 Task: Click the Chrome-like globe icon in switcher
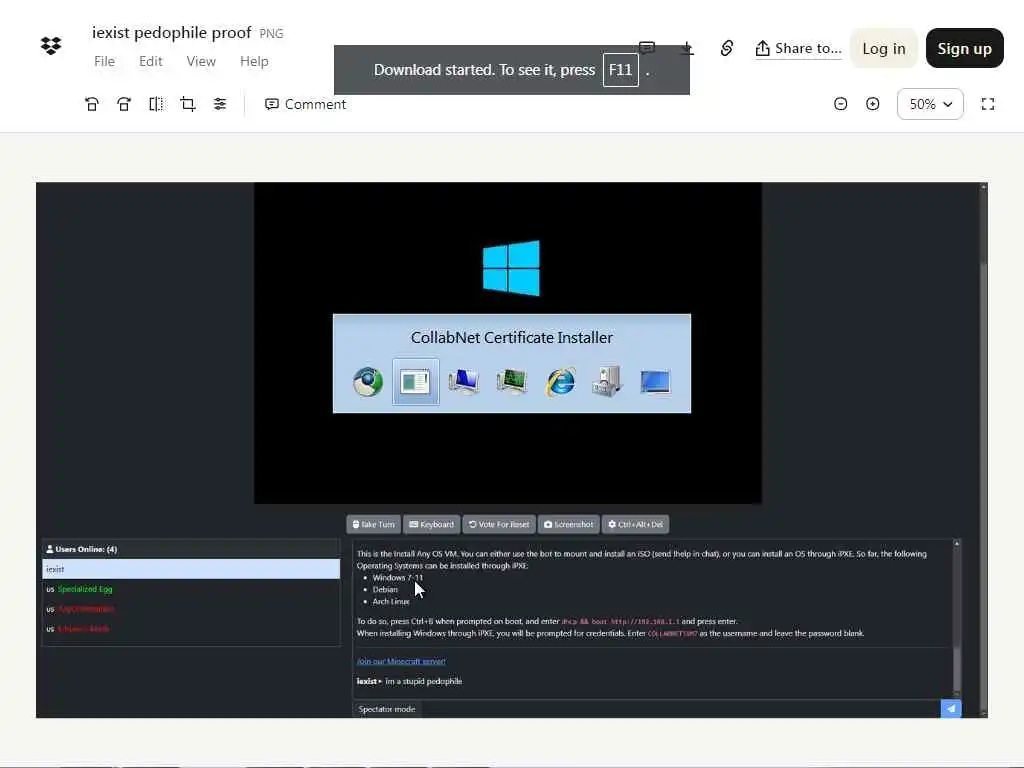(368, 382)
